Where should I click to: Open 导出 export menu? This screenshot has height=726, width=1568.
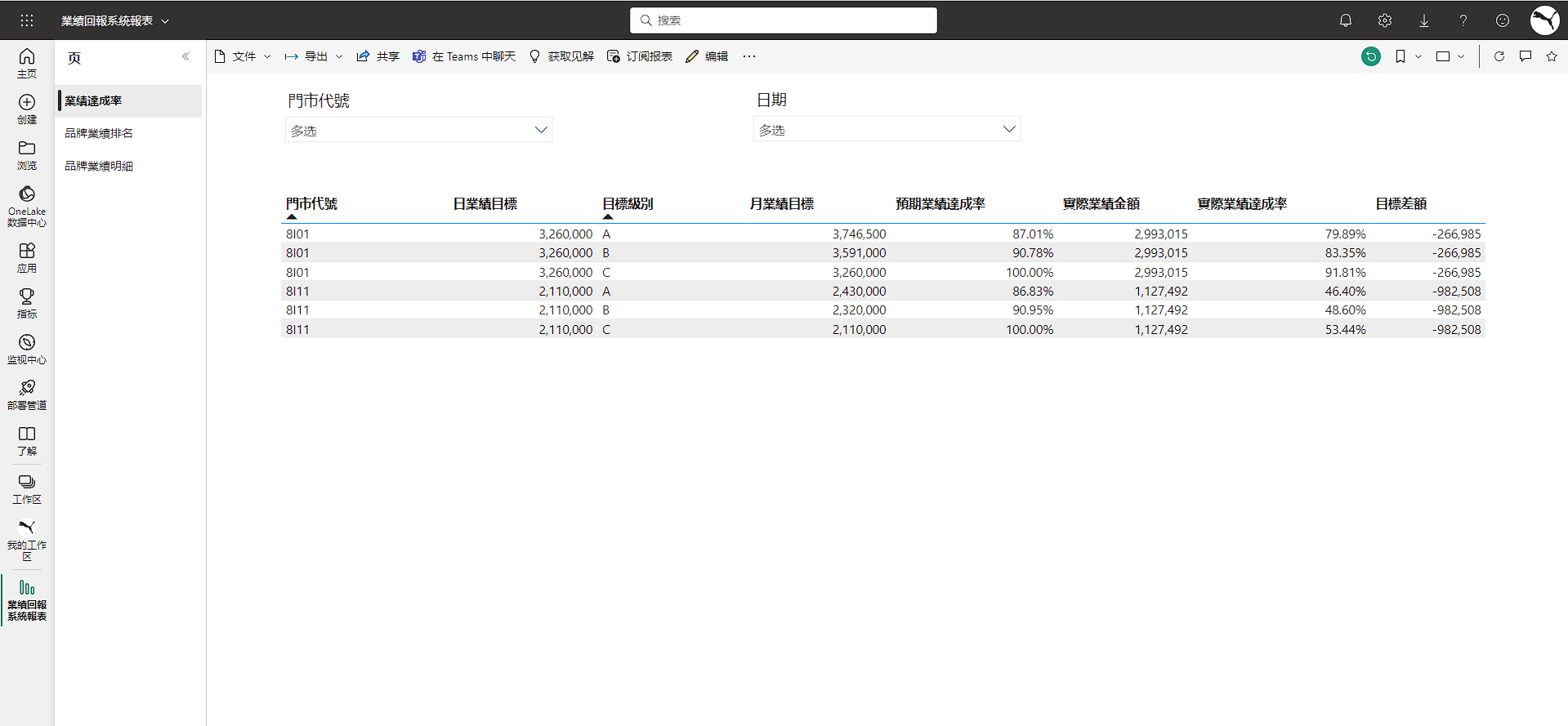coord(314,56)
